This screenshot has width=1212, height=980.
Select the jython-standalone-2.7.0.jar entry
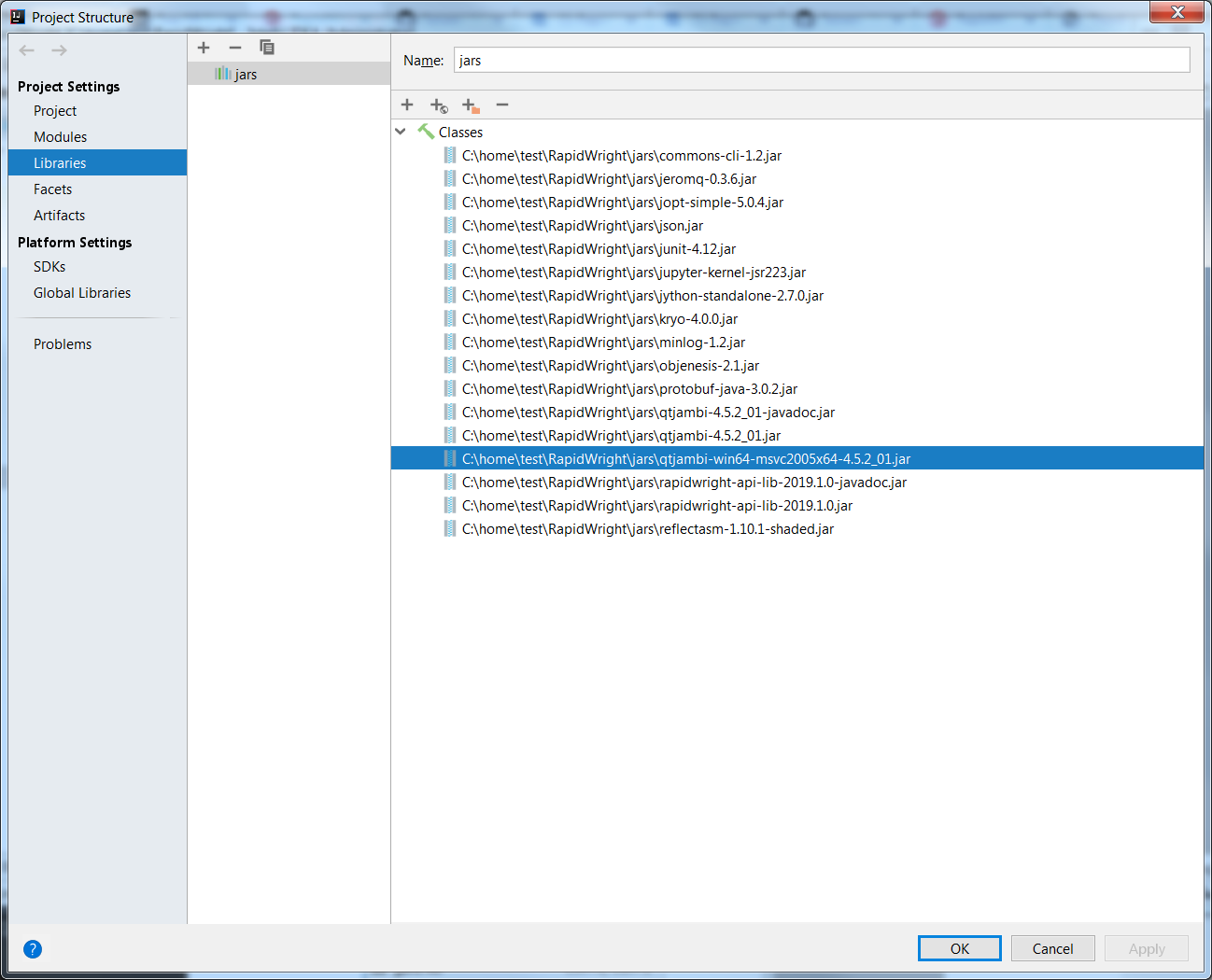coord(643,295)
